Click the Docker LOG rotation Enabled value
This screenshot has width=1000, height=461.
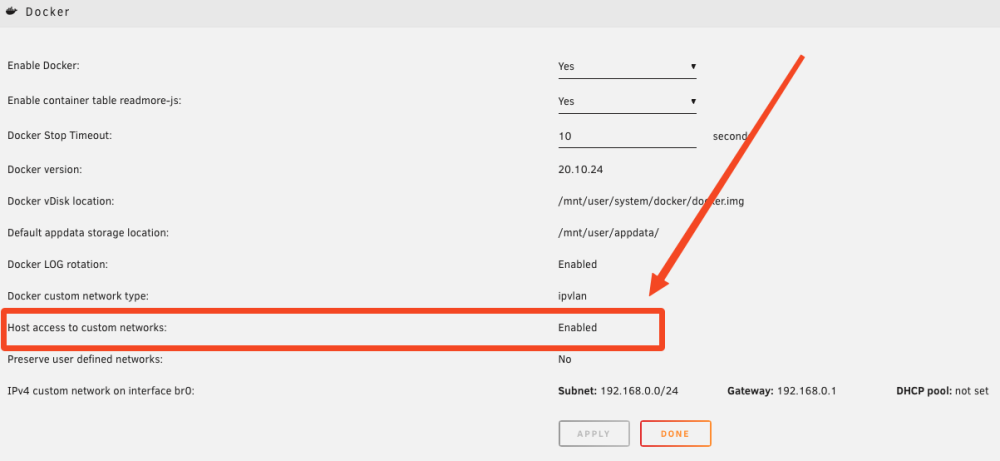point(577,264)
